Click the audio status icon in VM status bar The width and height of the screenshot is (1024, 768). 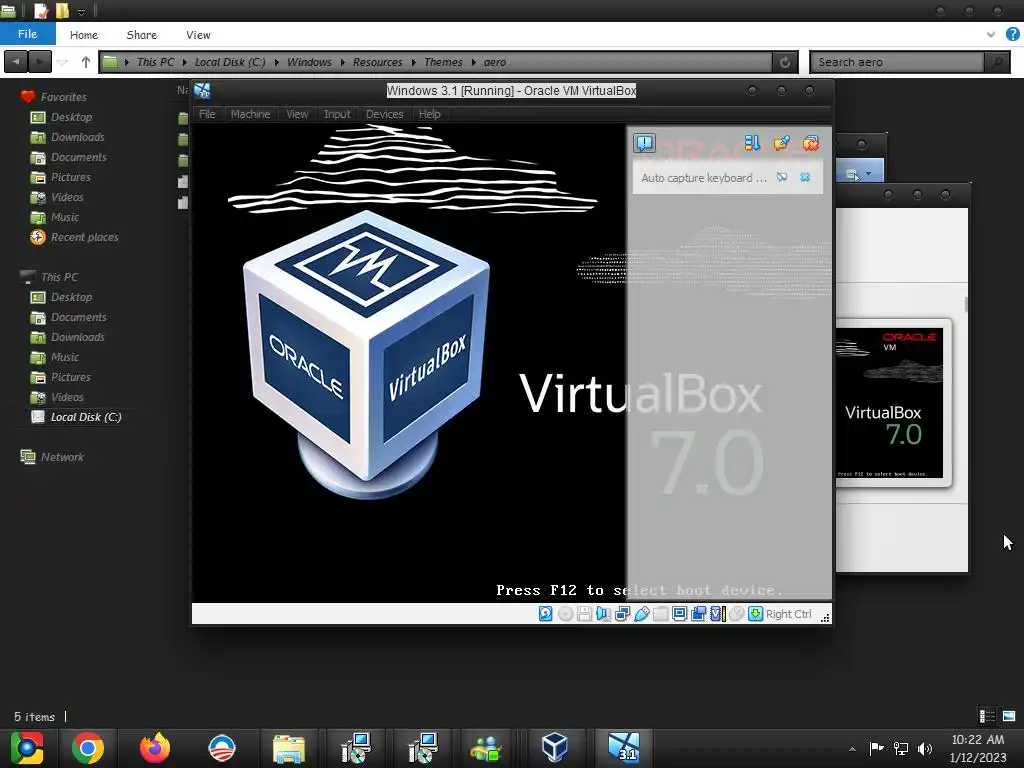603,614
